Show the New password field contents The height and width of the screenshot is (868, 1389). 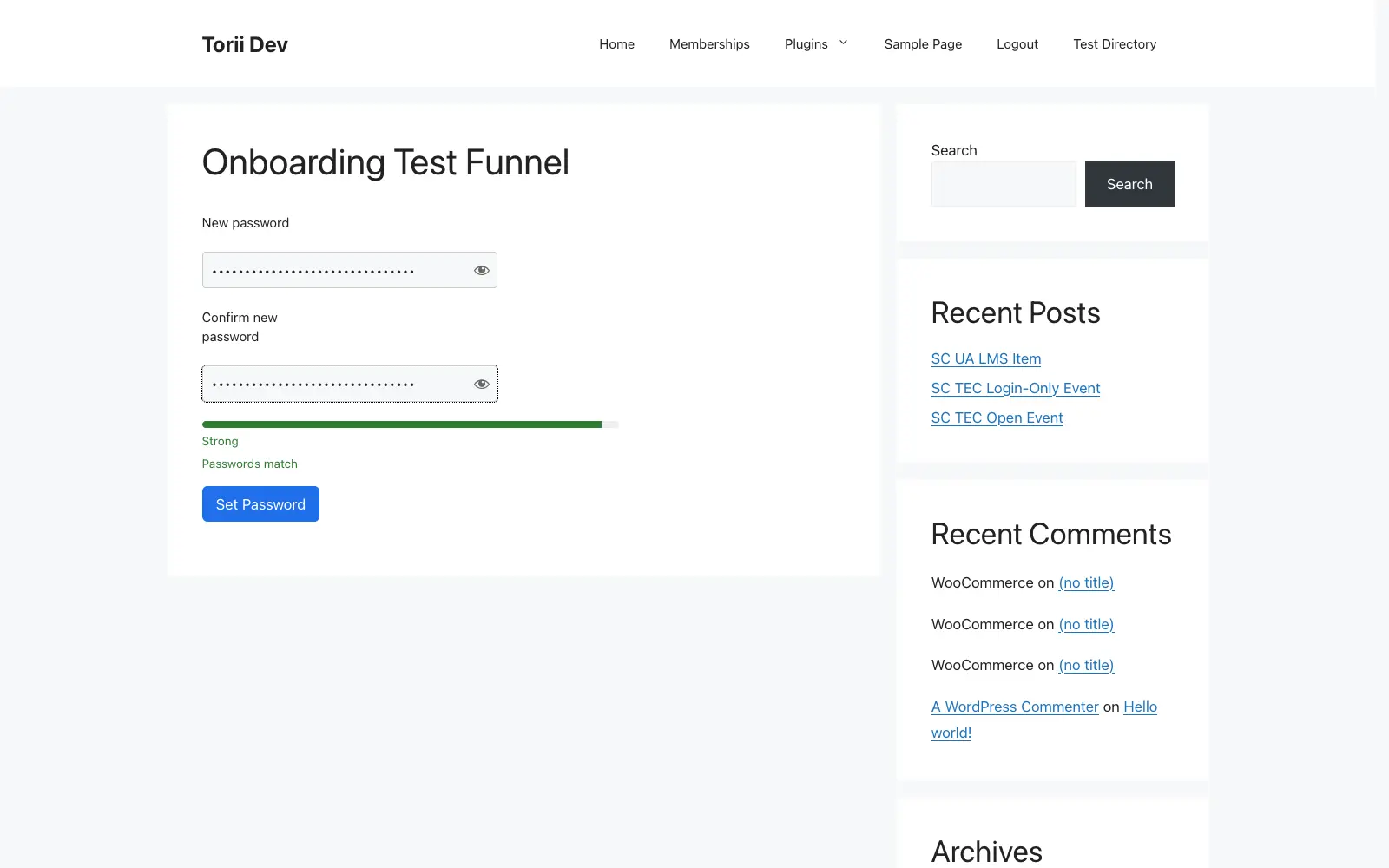click(481, 271)
